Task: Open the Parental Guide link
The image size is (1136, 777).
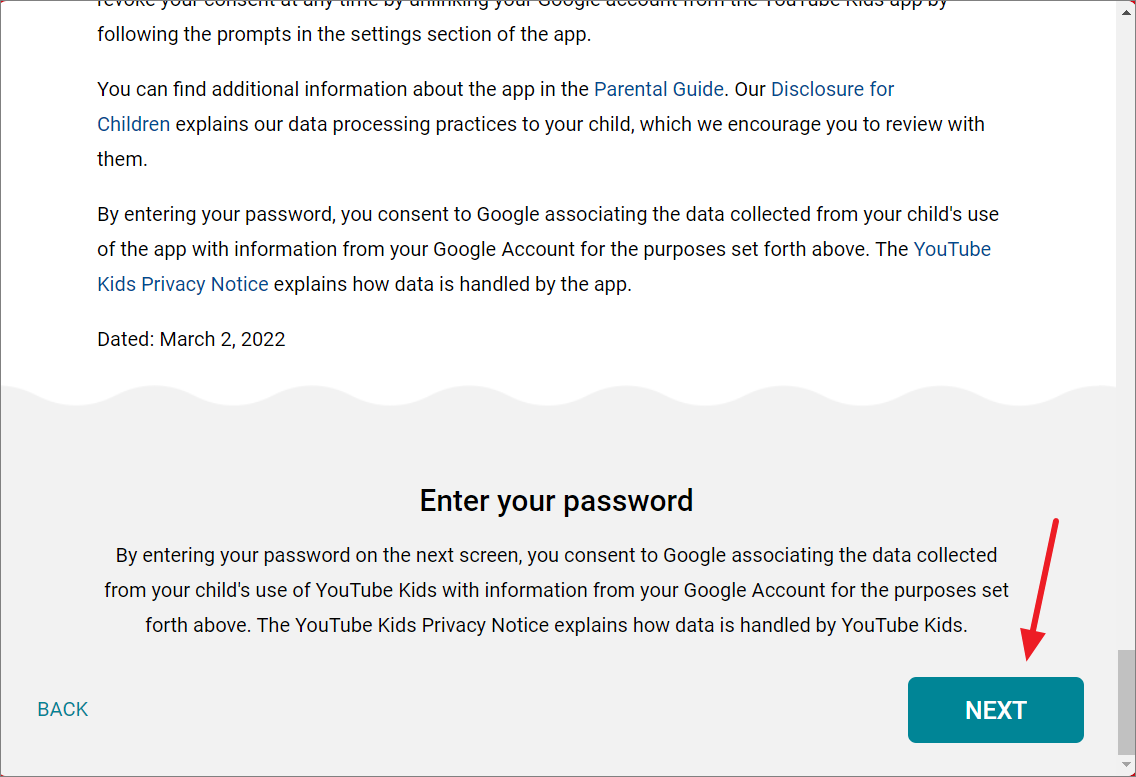Action: point(658,89)
